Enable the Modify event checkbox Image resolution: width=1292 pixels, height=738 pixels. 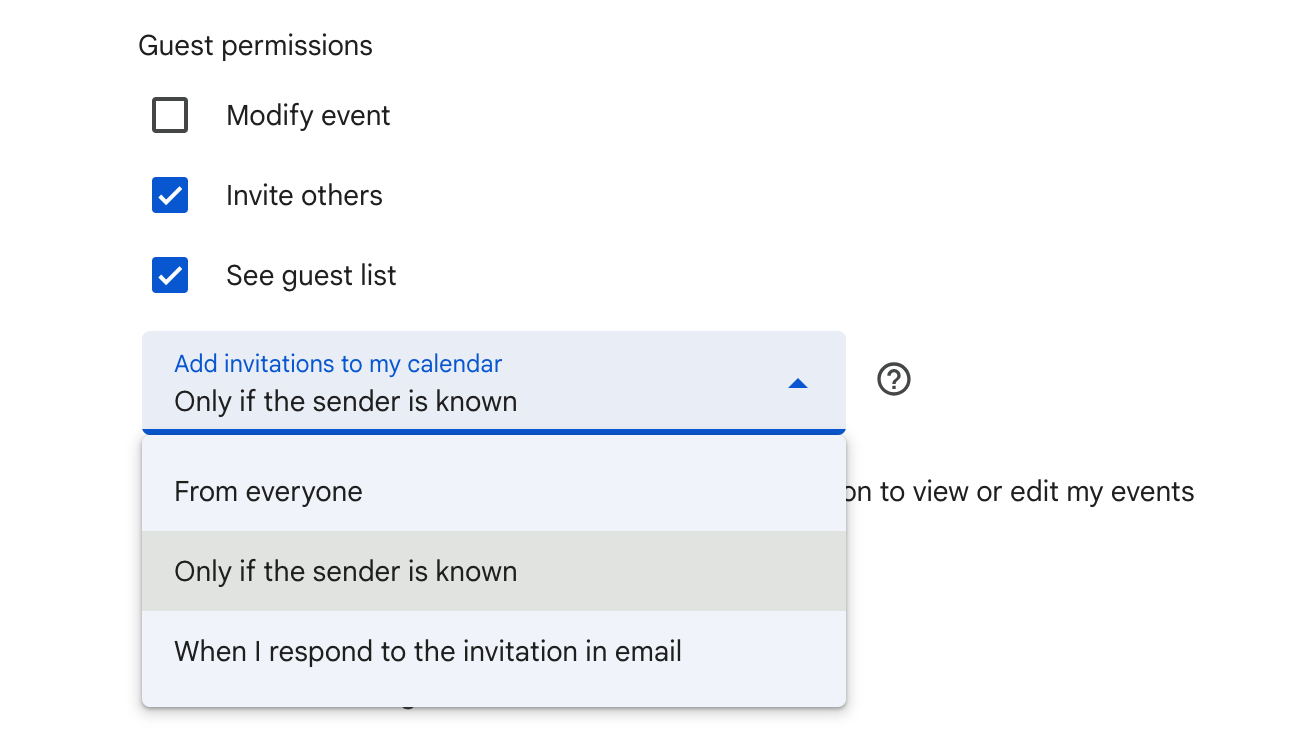click(170, 115)
